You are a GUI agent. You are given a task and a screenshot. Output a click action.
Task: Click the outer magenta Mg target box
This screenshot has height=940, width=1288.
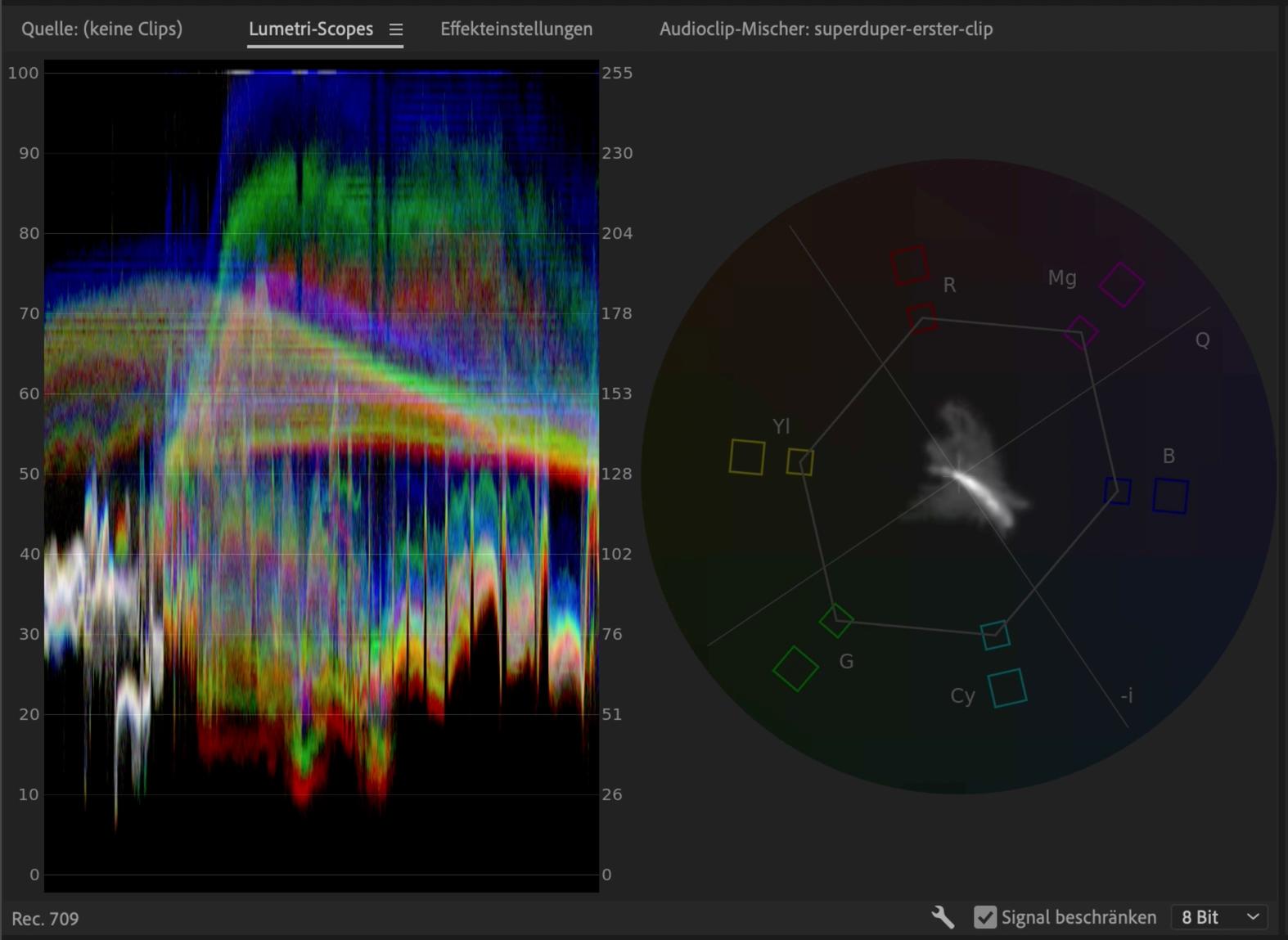click(1121, 285)
